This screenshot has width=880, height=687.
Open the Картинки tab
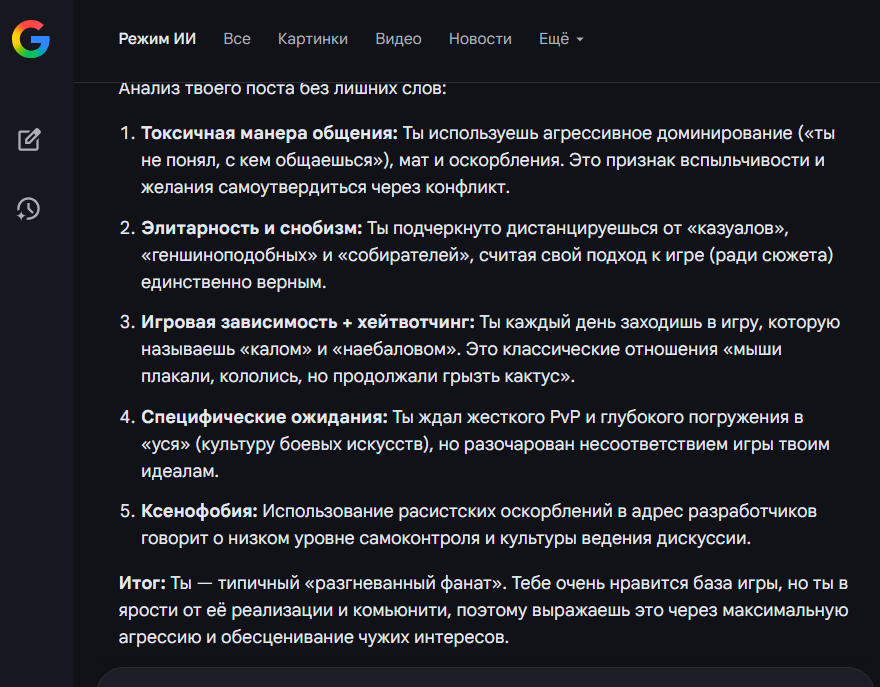coord(313,39)
